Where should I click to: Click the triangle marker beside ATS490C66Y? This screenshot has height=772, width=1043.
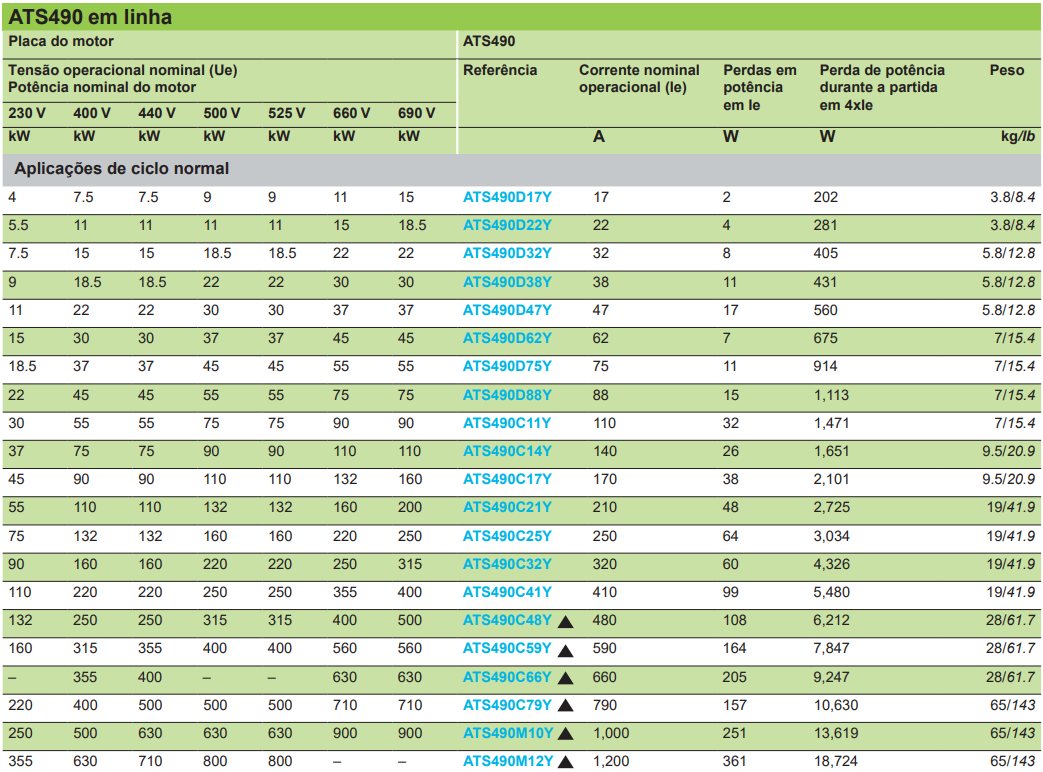tap(565, 678)
